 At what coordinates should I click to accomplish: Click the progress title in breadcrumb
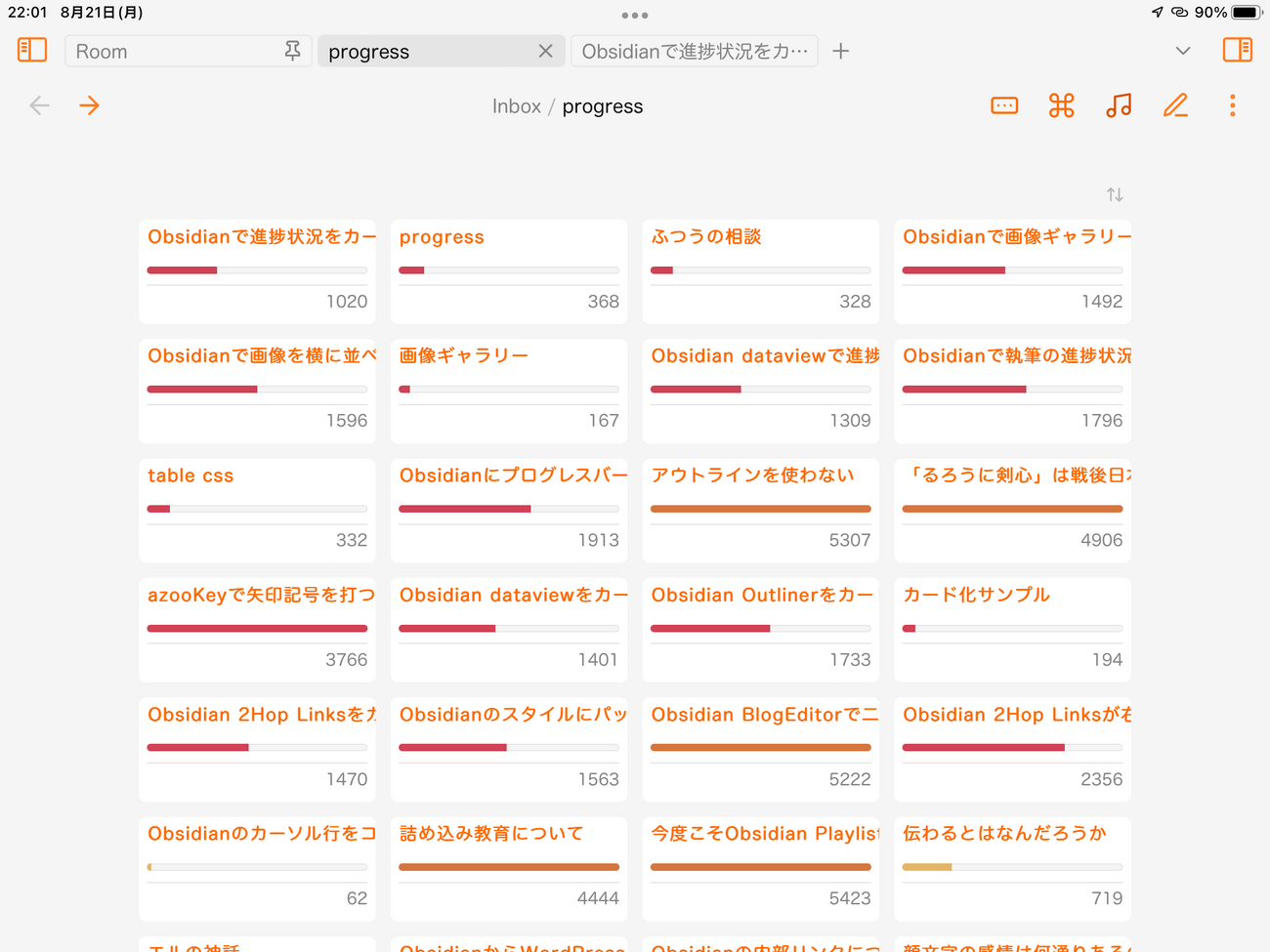click(603, 106)
